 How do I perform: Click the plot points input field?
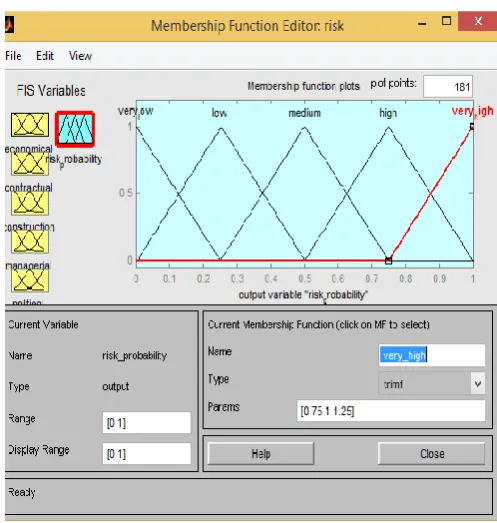point(448,87)
